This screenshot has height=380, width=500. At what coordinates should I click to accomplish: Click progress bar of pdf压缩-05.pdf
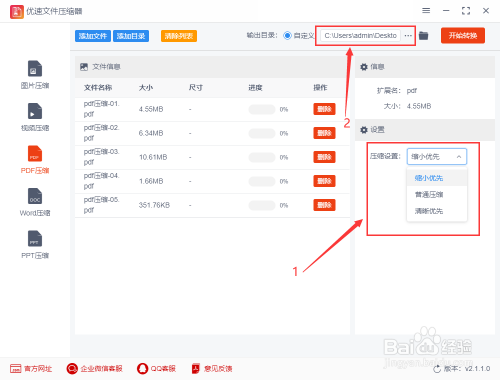tap(262, 205)
